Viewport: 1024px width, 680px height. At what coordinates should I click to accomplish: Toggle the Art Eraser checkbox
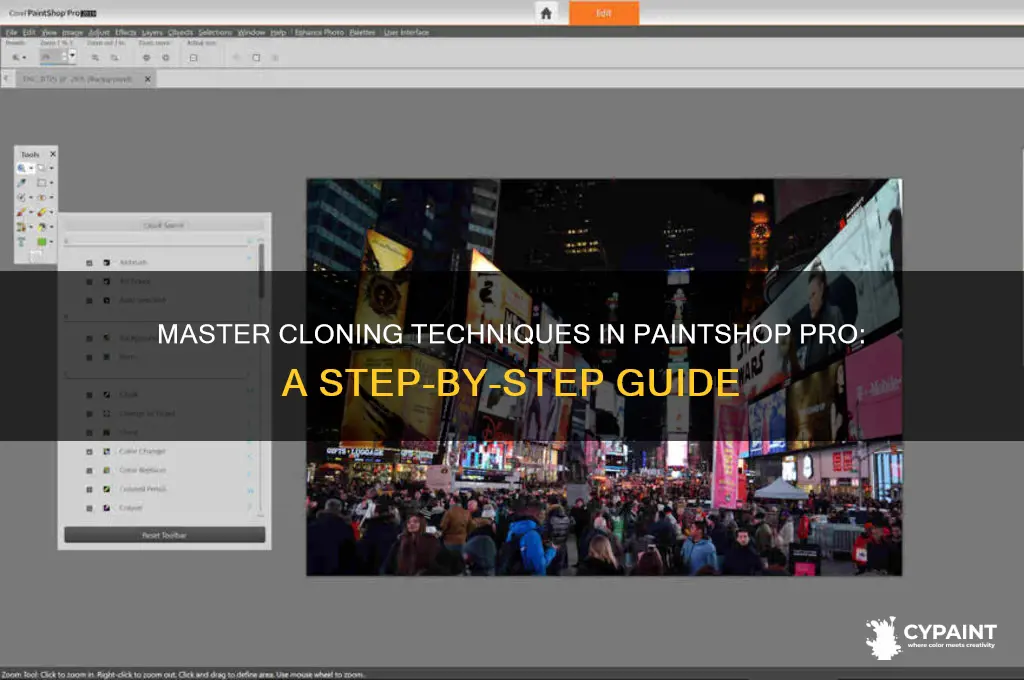tap(89, 282)
